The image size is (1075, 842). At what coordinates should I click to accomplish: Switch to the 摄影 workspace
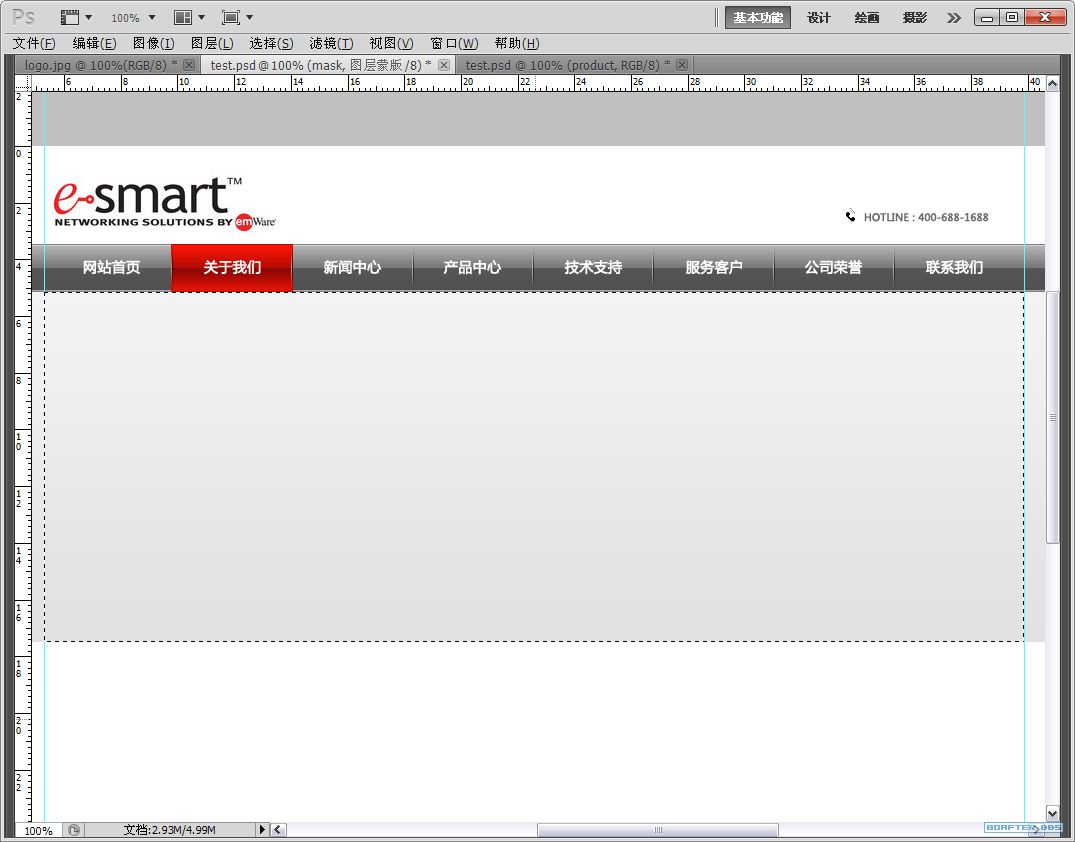[x=915, y=17]
